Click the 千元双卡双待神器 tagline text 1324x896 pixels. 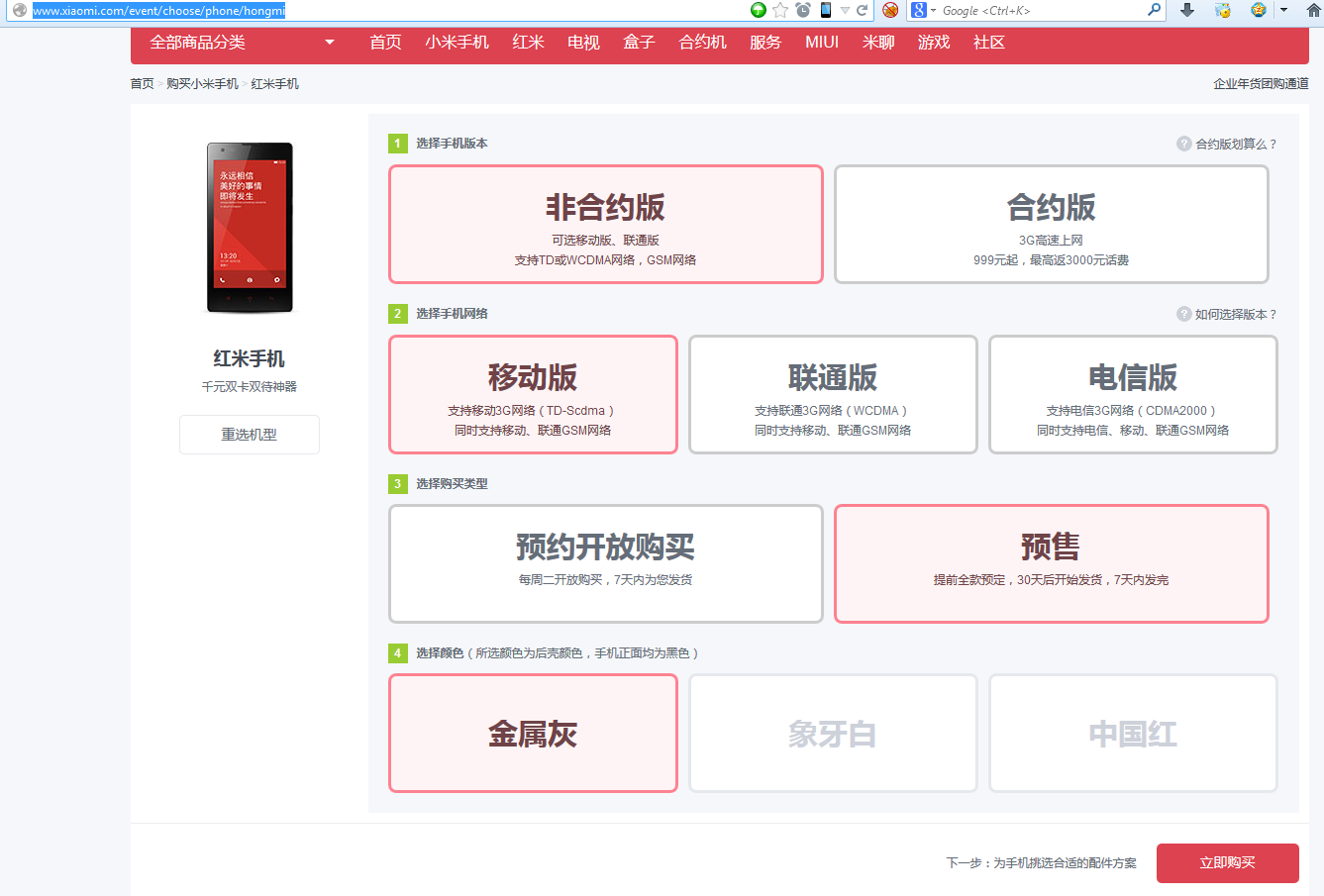click(x=250, y=387)
